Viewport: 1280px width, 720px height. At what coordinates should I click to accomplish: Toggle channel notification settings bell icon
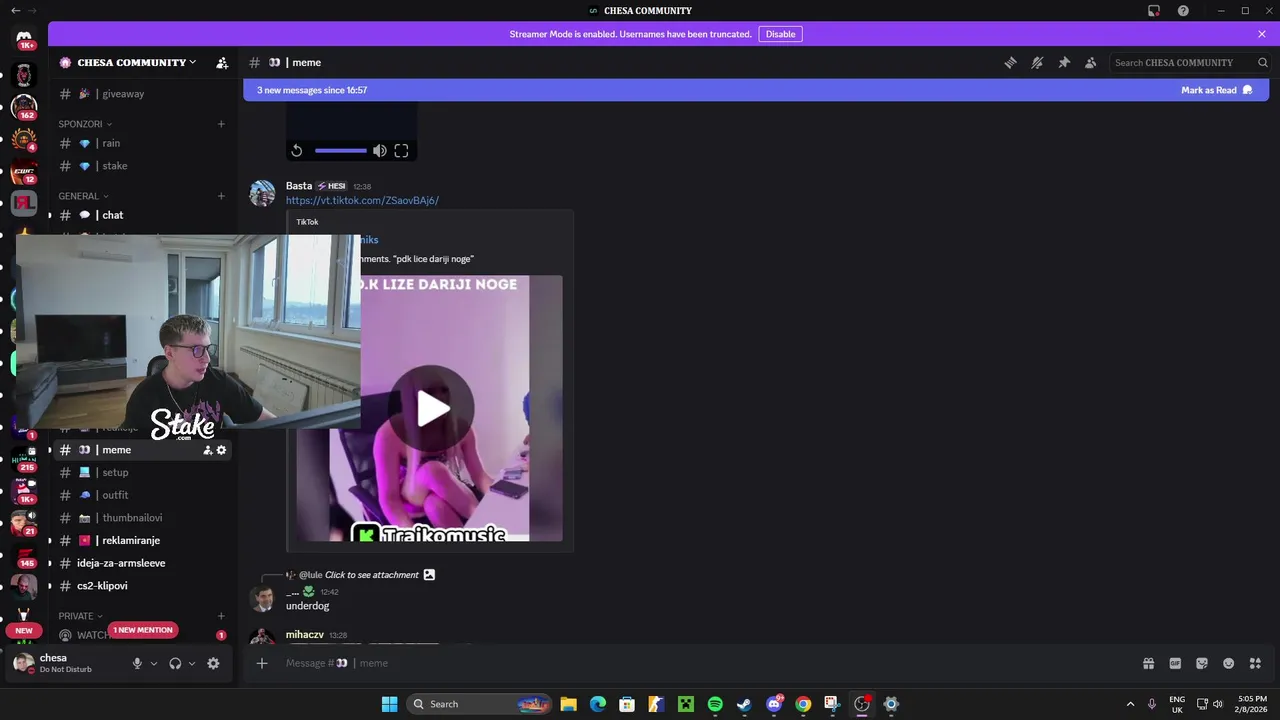[1037, 62]
